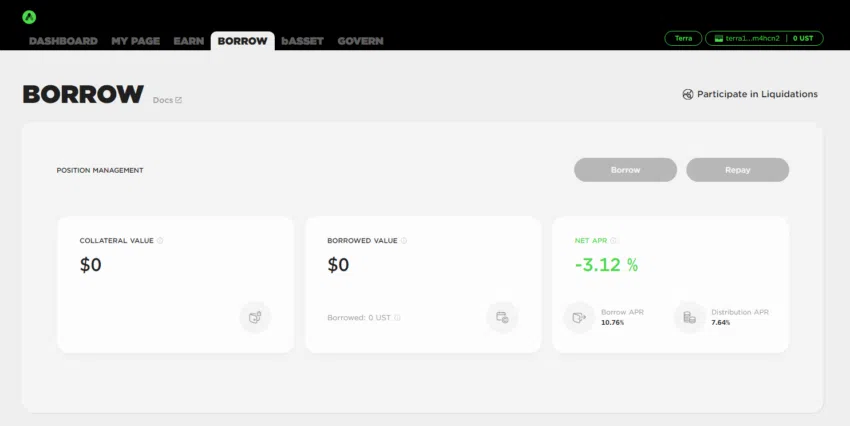Viewport: 850px width, 426px height.
Task: Click the Repay button
Action: pos(738,170)
